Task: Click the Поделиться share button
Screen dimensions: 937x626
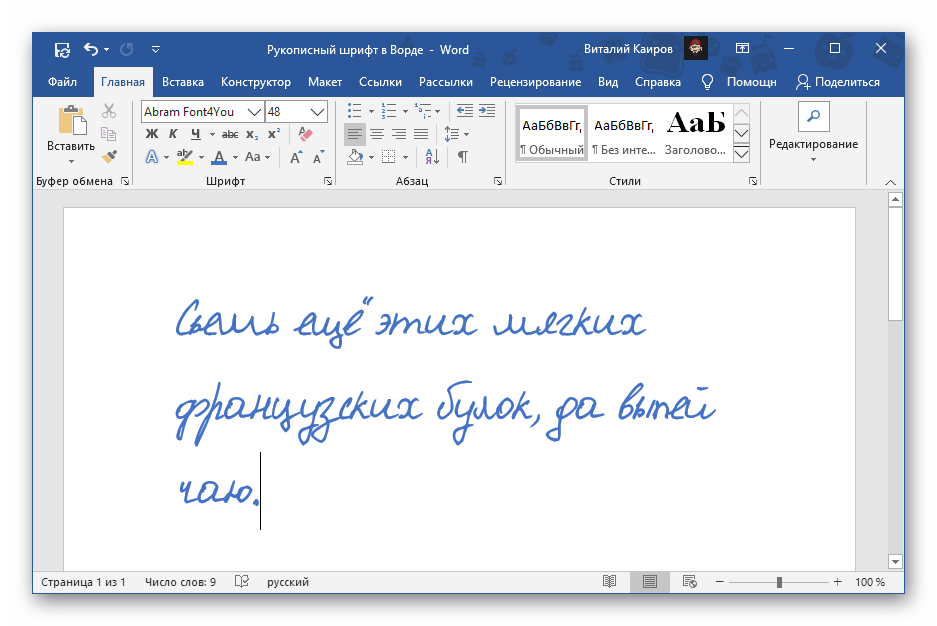Action: click(x=838, y=82)
